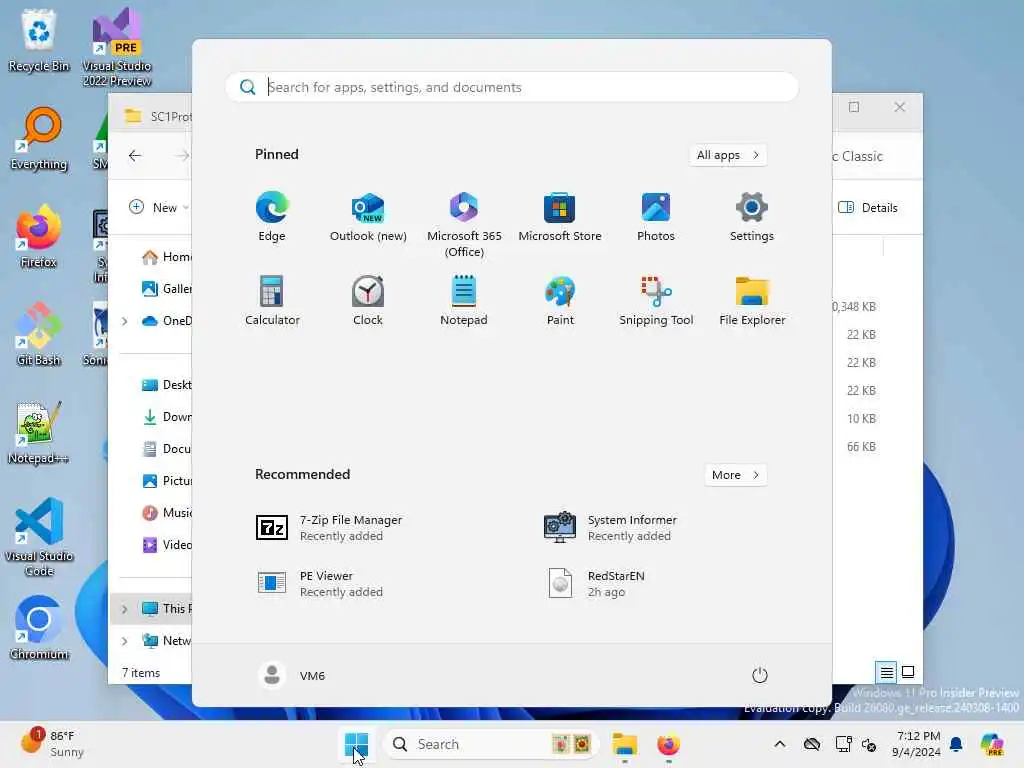Open the Clock app
Screen dimensions: 1024x768
368,301
